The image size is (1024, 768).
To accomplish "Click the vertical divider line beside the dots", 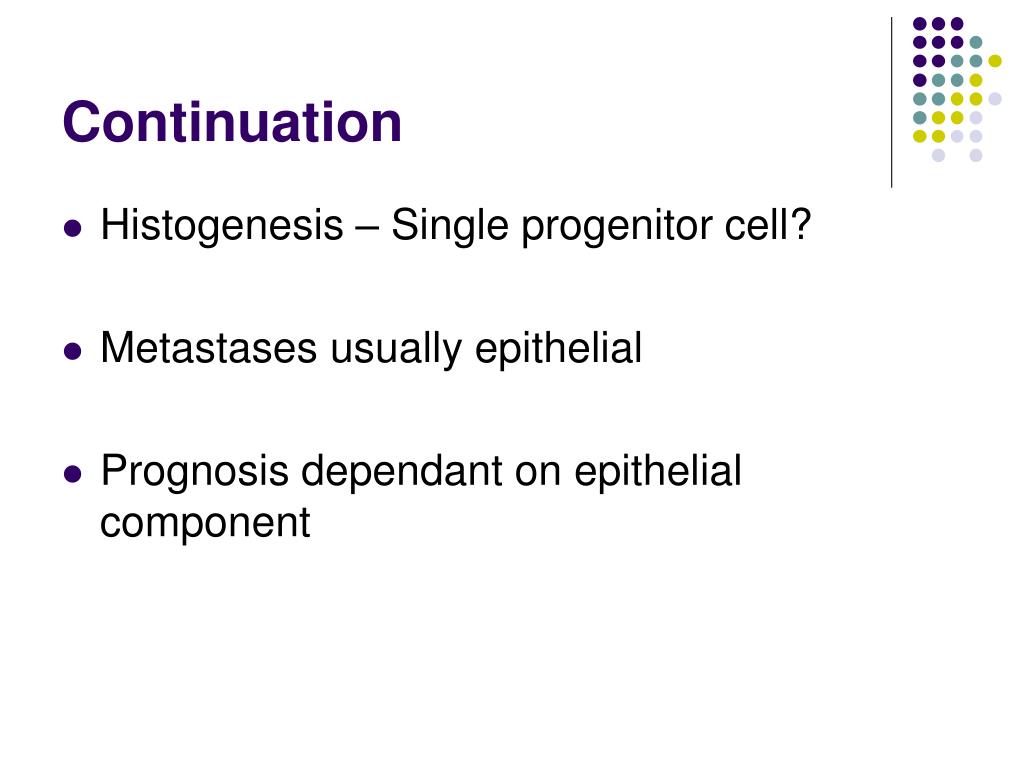I will [891, 103].
